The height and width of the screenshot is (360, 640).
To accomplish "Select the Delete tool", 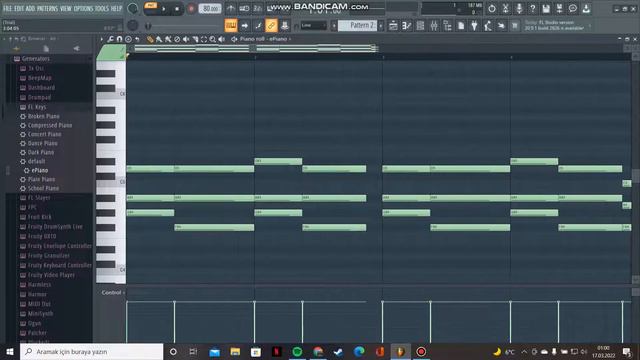I will tap(177, 39).
